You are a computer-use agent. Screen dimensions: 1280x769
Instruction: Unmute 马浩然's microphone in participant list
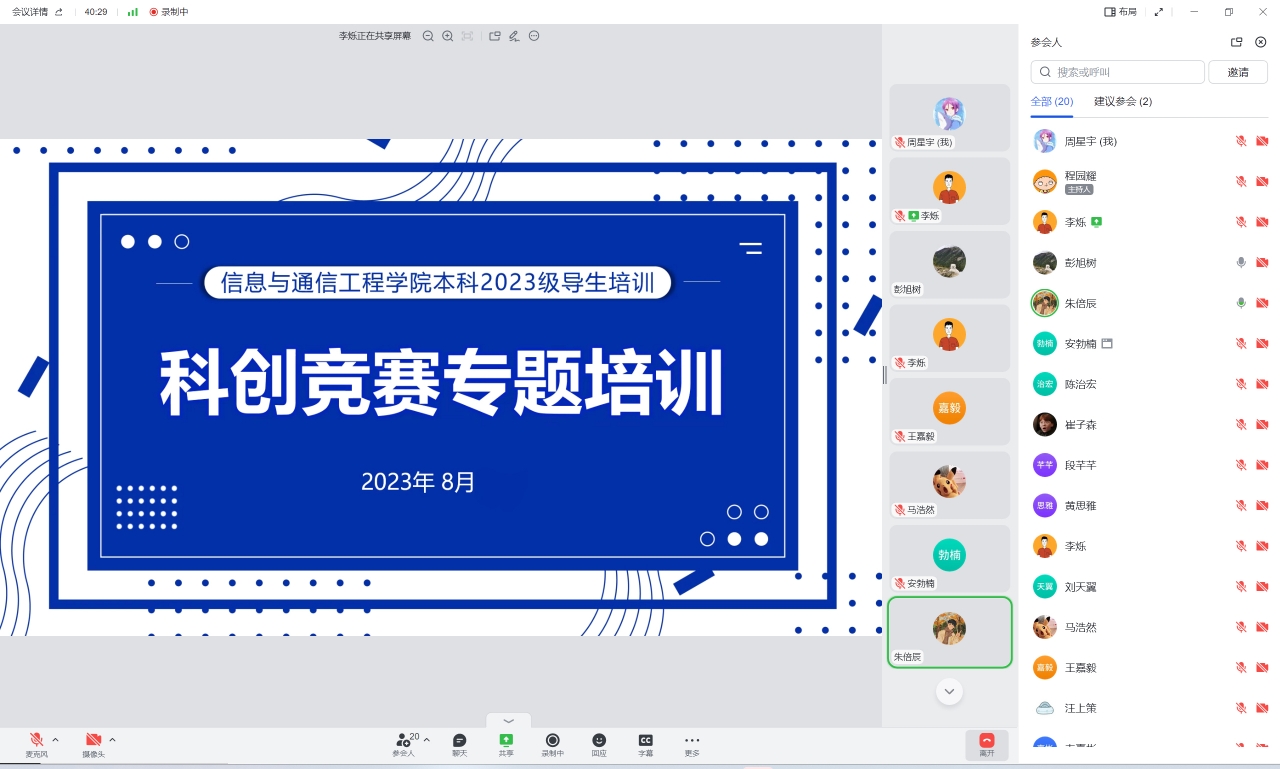click(x=1240, y=627)
